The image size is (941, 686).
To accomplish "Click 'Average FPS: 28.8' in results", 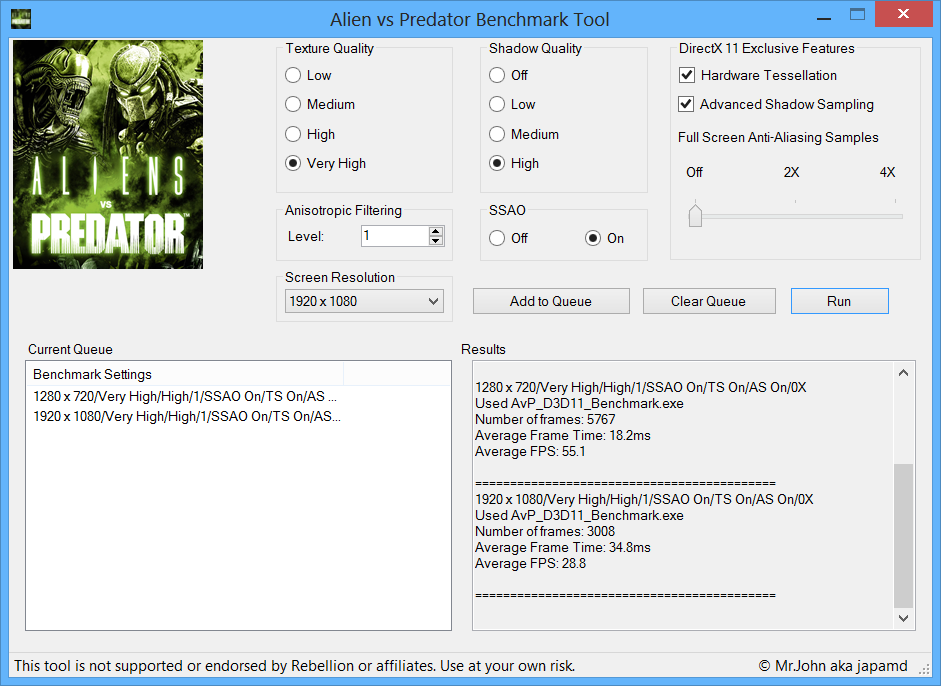I will 531,564.
